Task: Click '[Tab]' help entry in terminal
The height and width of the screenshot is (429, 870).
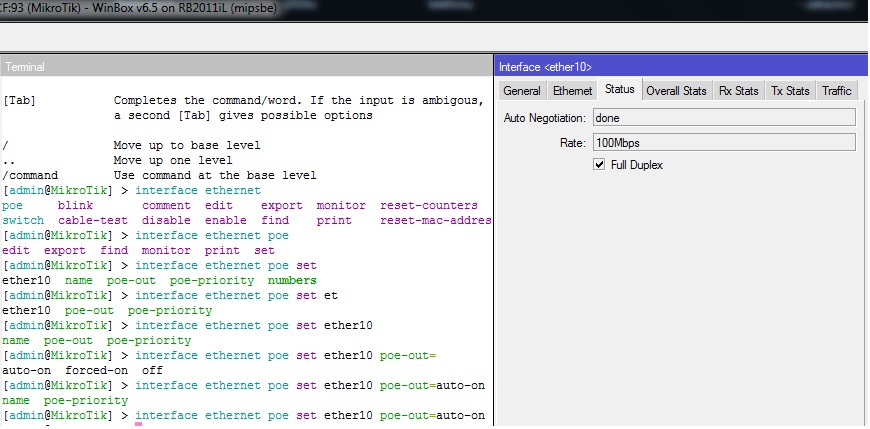Action: click(19, 100)
